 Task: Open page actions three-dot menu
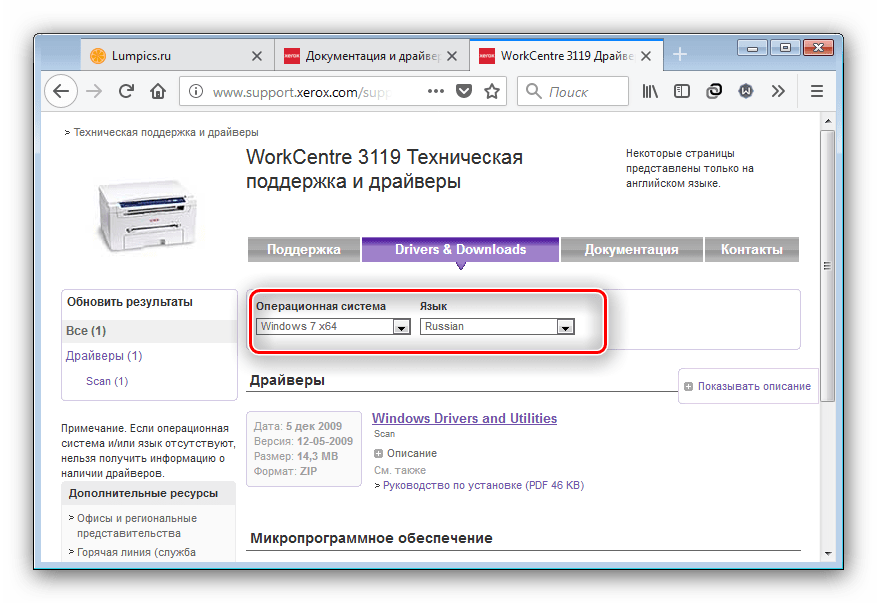pyautogui.click(x=435, y=91)
